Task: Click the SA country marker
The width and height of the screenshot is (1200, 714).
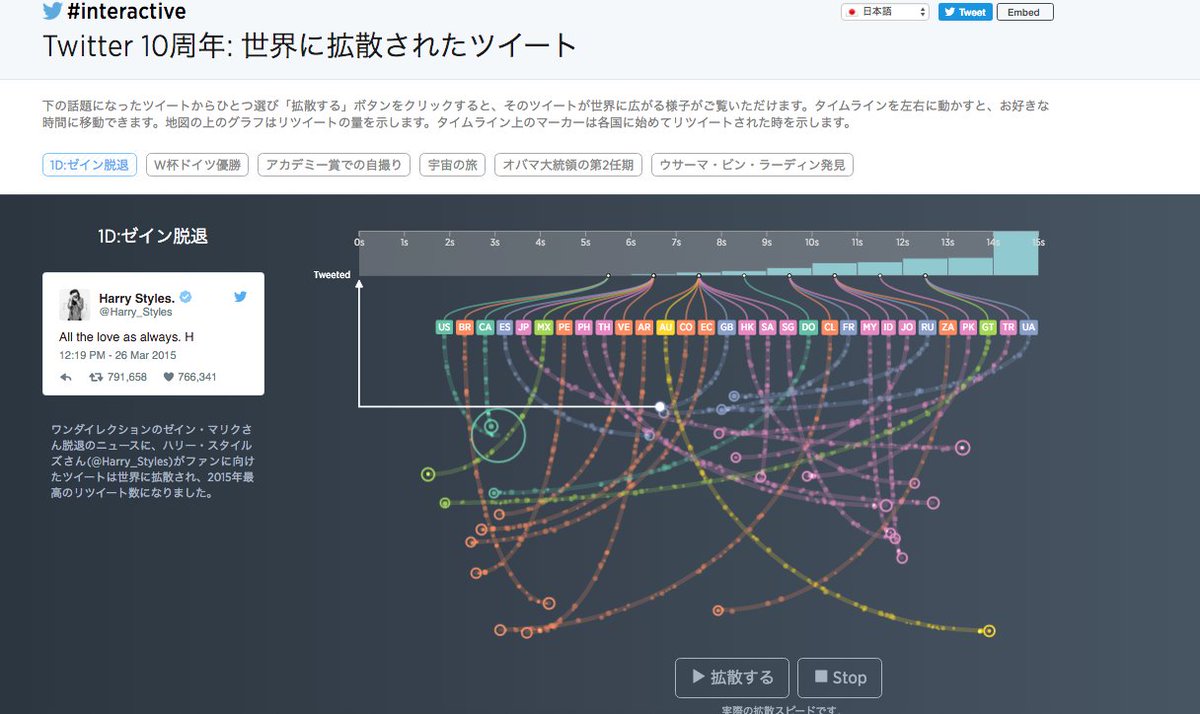Action: click(x=767, y=327)
